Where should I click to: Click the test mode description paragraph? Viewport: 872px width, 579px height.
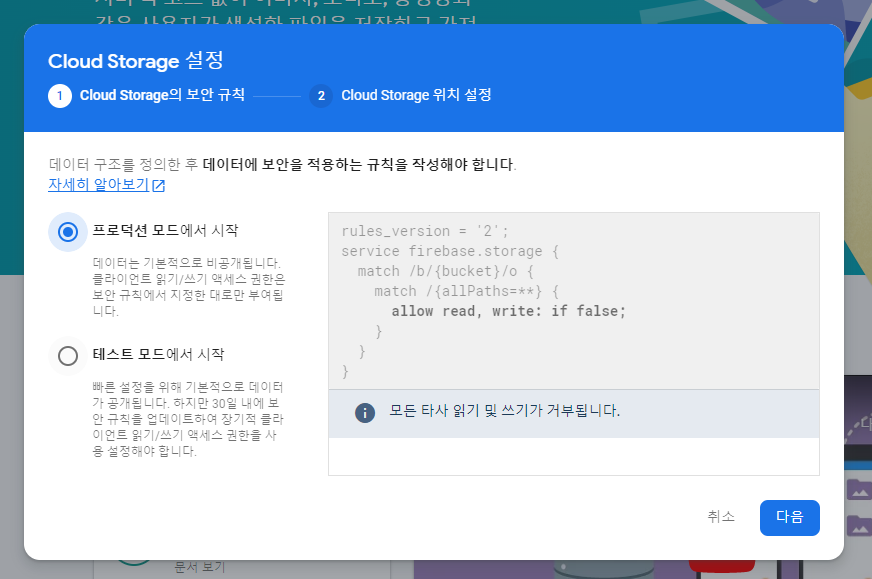pos(188,419)
